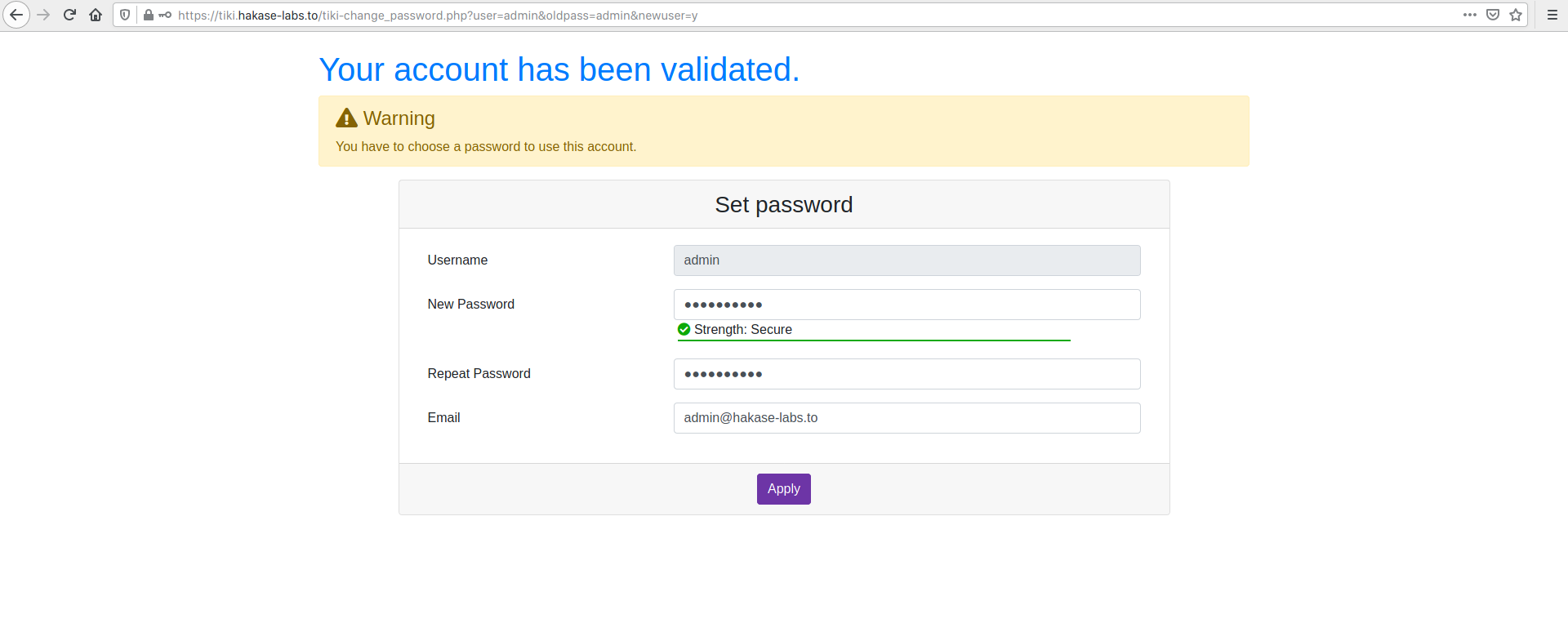
Task: Click the 'Warning' heading text
Action: (x=399, y=118)
